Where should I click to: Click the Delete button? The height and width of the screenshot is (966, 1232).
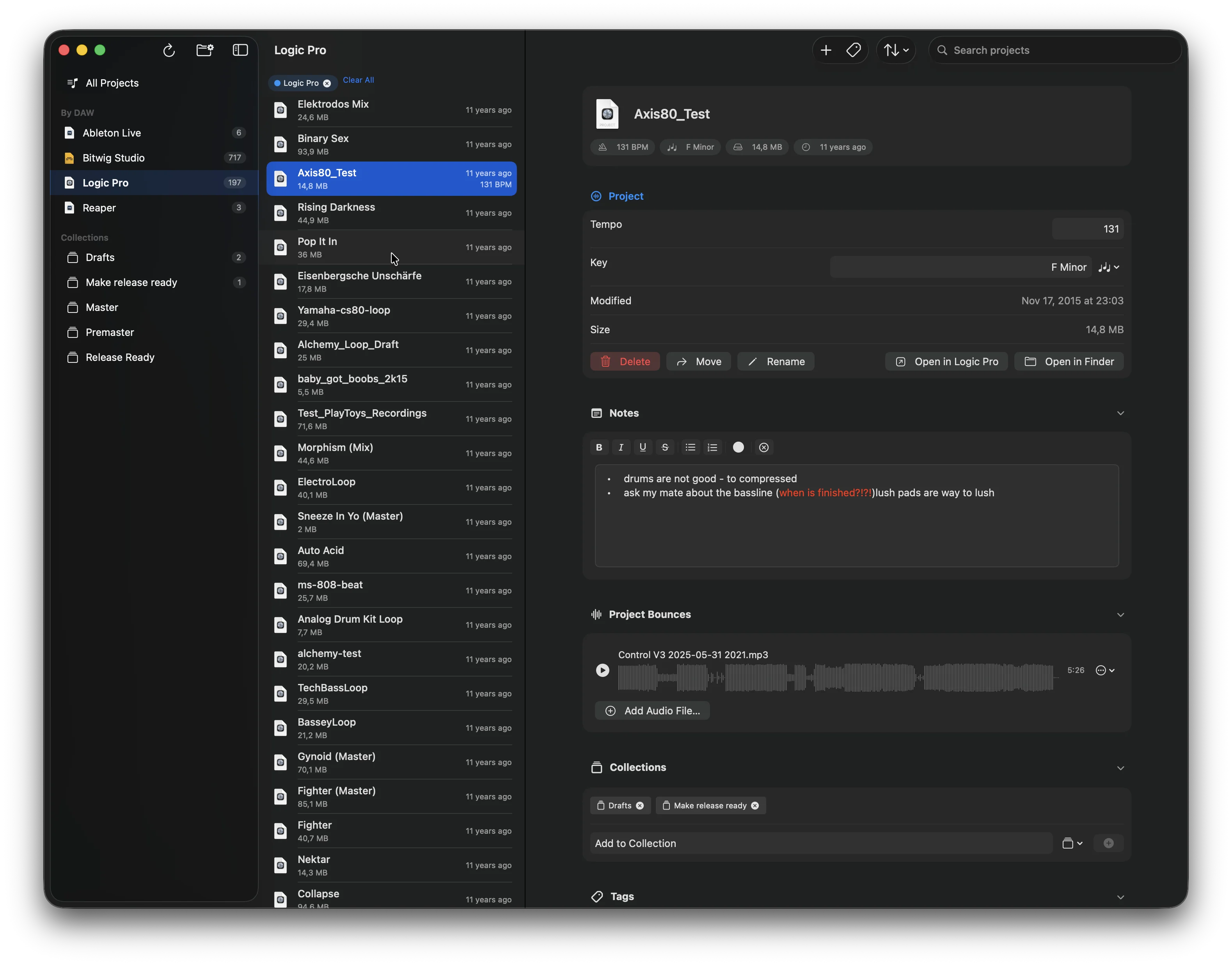click(625, 361)
